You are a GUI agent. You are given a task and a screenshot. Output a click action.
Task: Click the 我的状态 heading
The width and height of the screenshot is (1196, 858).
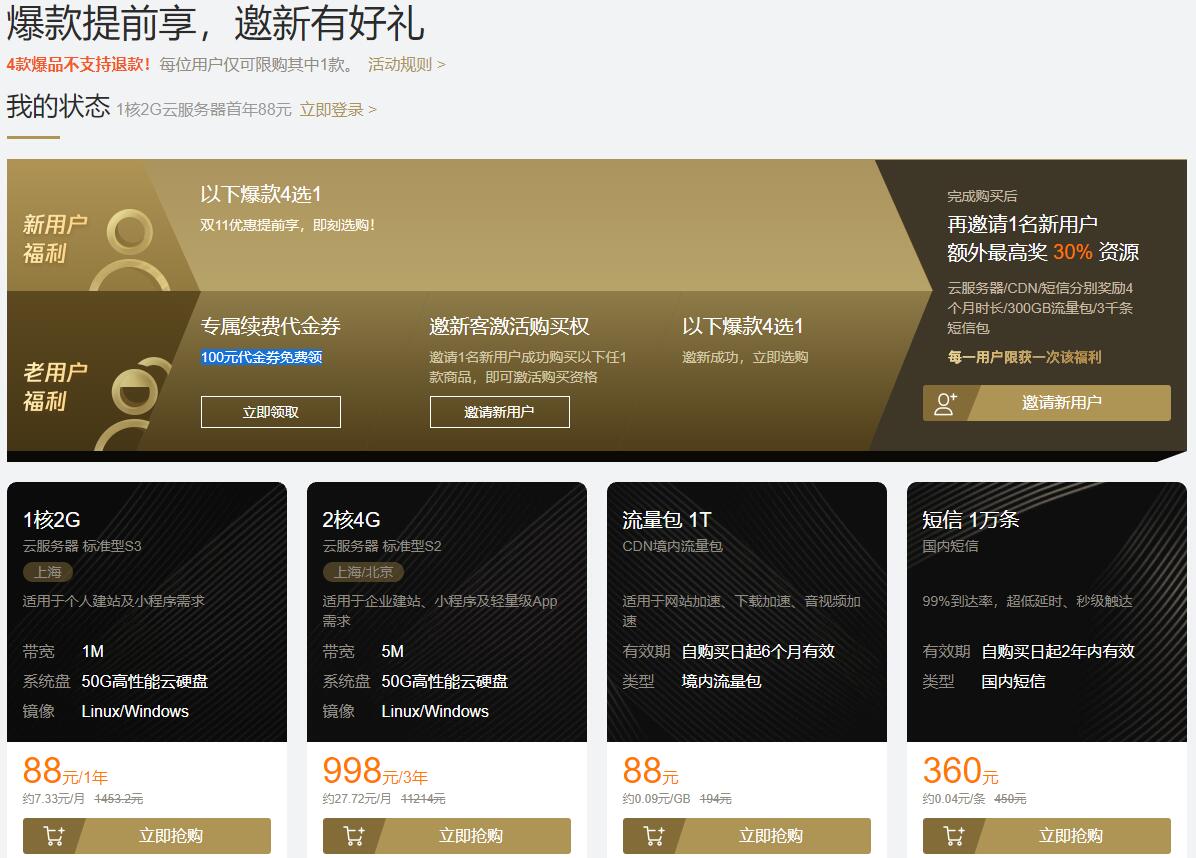(x=59, y=106)
